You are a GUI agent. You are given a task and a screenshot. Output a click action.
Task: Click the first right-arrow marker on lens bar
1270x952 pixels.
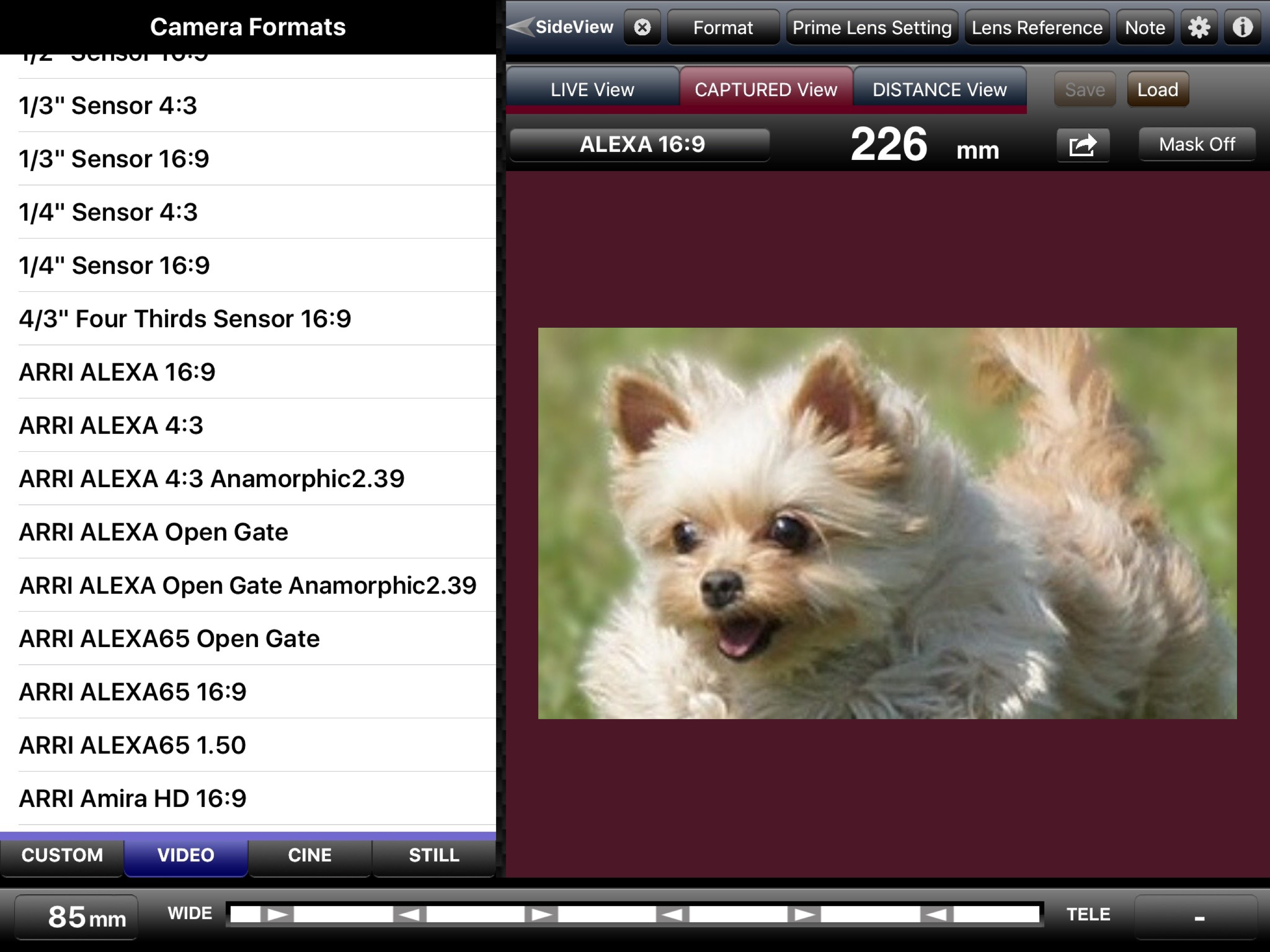278,914
